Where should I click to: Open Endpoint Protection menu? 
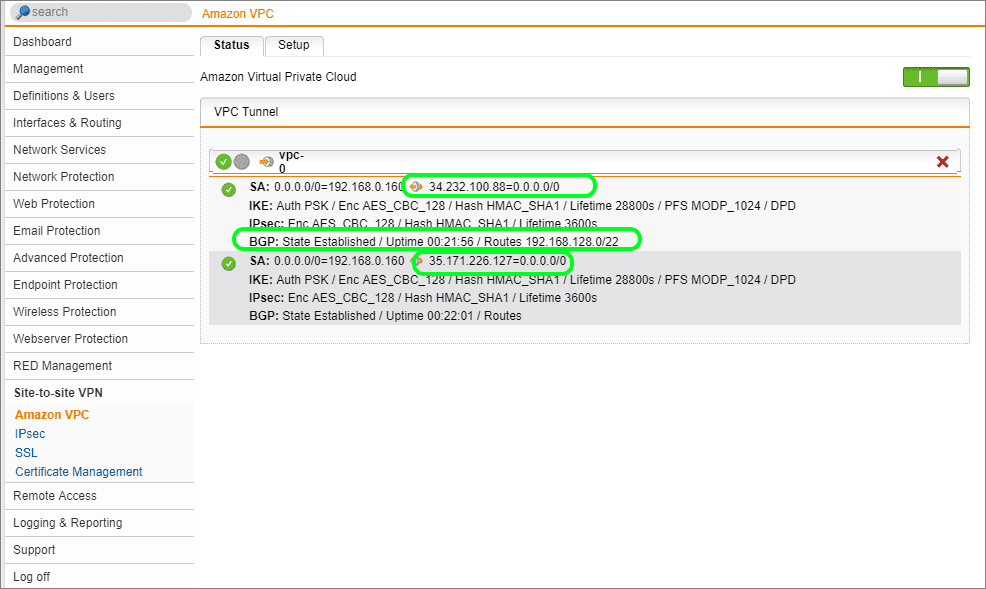click(x=99, y=285)
